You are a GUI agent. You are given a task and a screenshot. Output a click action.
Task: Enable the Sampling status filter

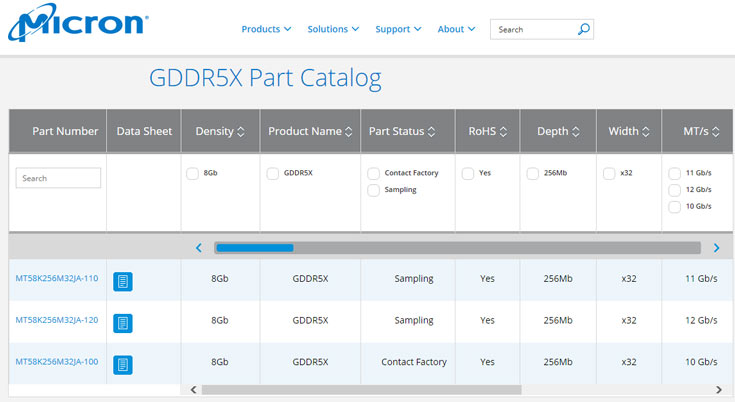point(374,190)
